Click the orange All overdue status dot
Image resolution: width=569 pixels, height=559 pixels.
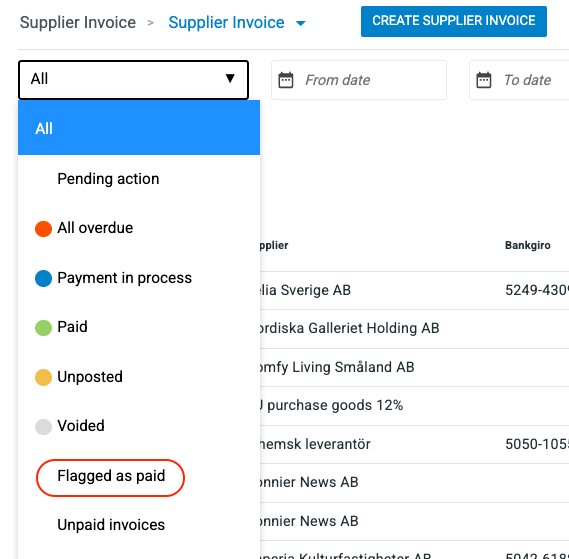(43, 229)
